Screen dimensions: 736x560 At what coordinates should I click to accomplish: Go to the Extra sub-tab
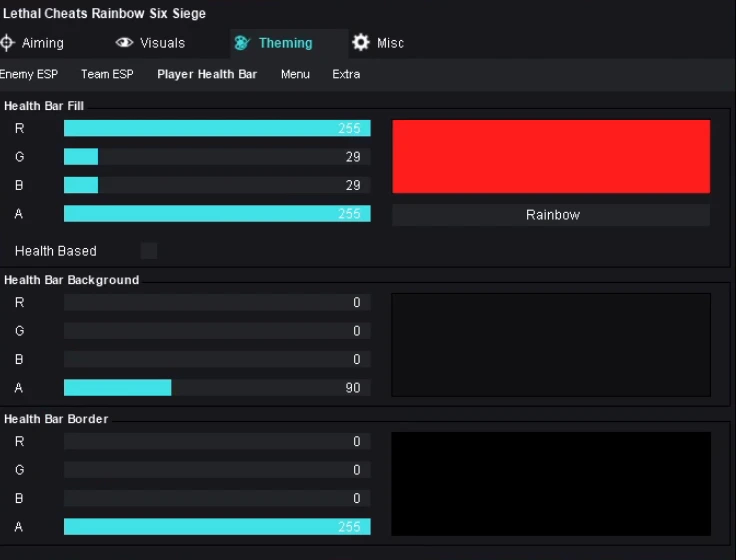(x=346, y=74)
